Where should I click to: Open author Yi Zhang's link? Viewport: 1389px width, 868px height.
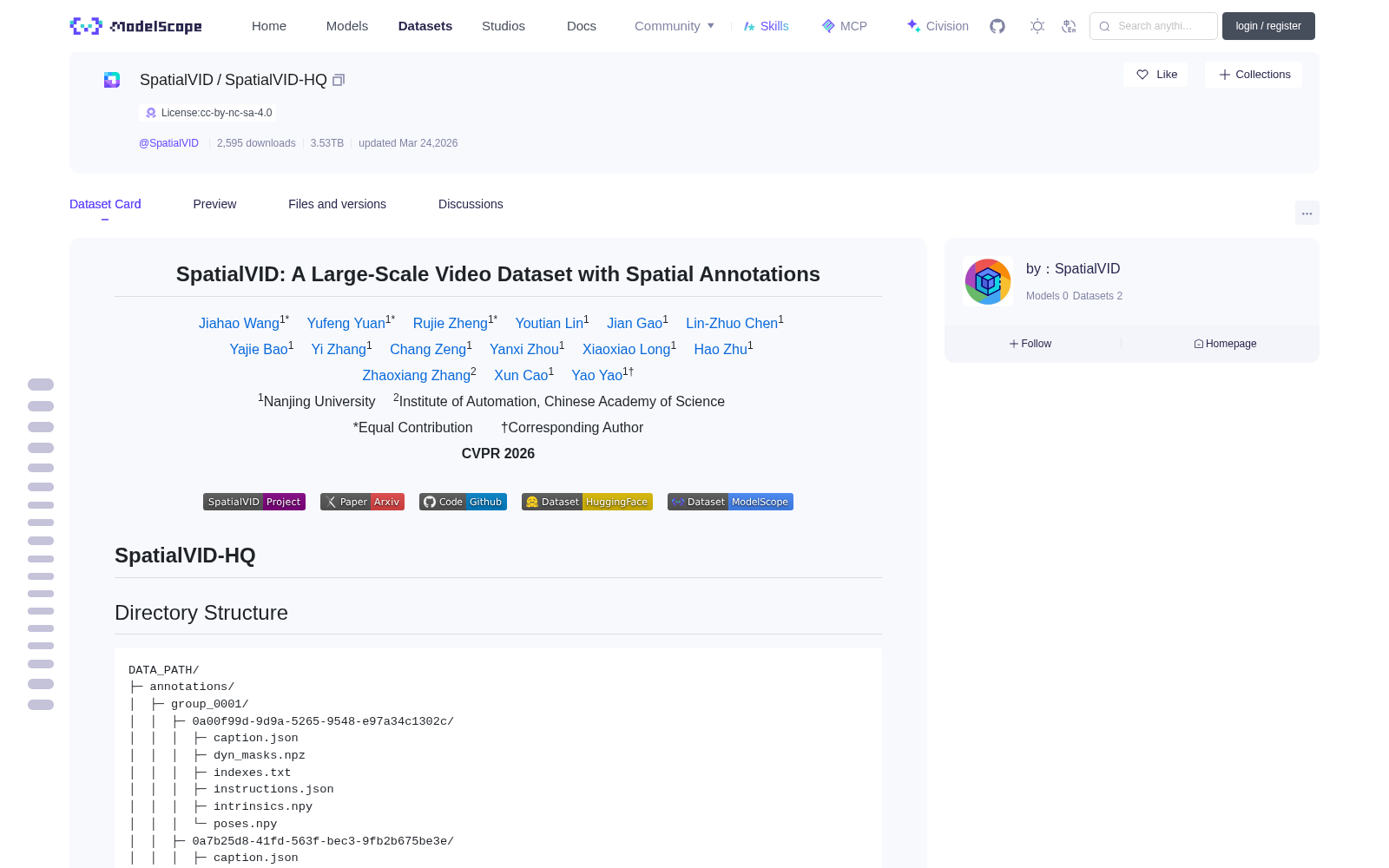(x=339, y=350)
